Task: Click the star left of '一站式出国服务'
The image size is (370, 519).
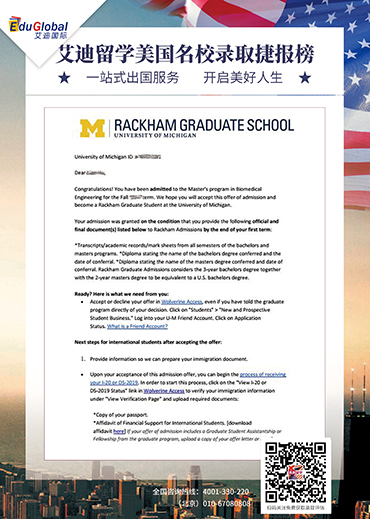Action: click(64, 78)
